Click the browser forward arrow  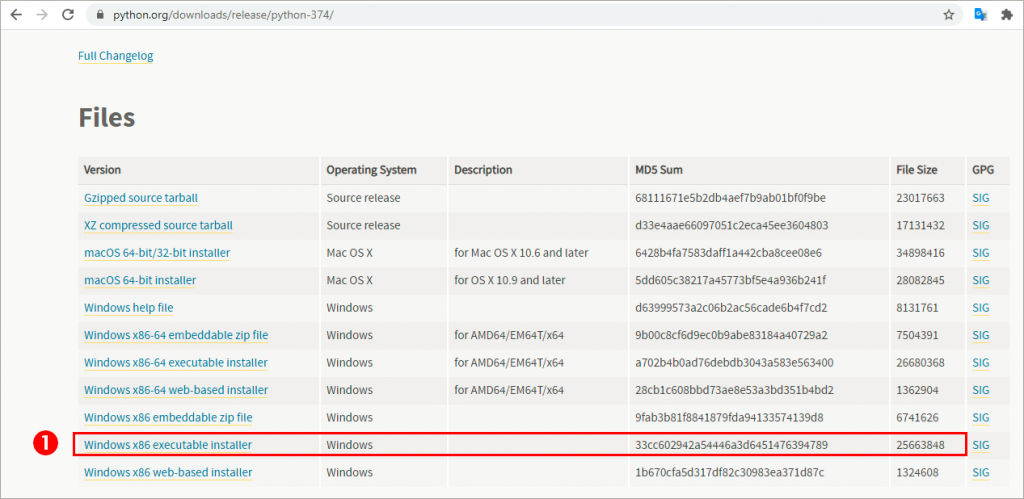[42, 15]
